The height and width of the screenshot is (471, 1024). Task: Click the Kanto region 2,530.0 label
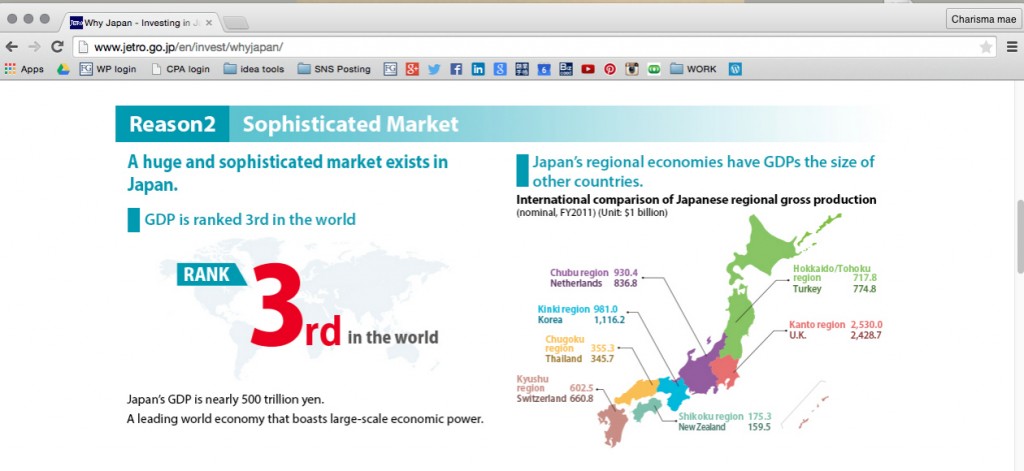[x=835, y=324]
